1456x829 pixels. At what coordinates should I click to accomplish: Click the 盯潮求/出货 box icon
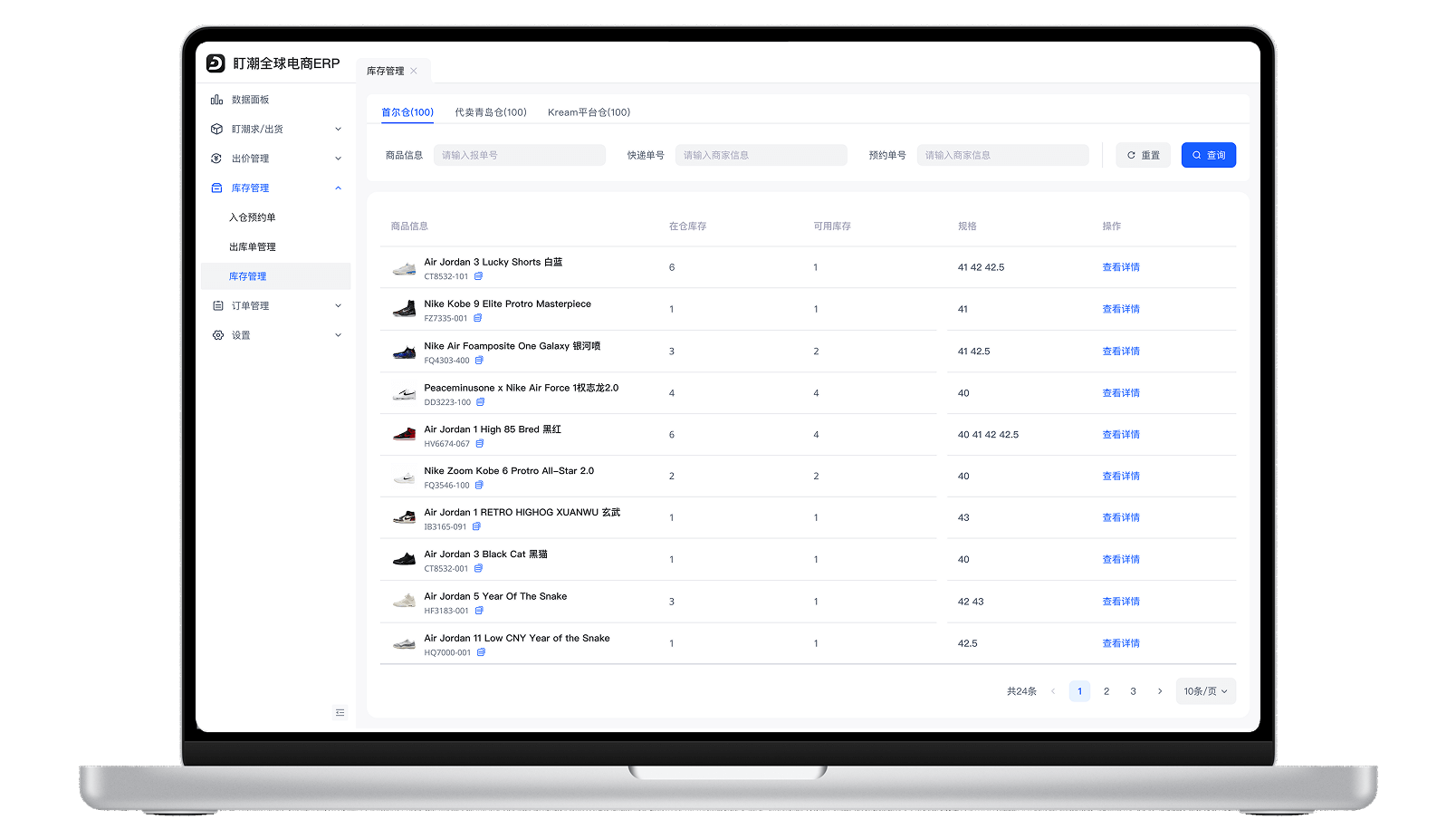[216, 130]
